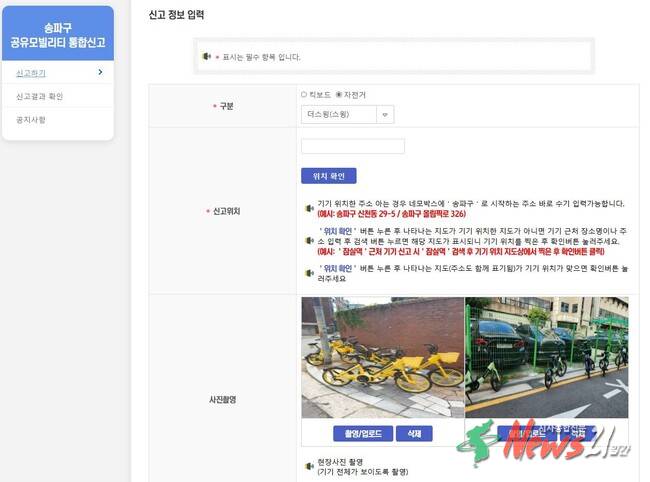Click the dropdown arrow beside 더스윙(스윙)

385,115
